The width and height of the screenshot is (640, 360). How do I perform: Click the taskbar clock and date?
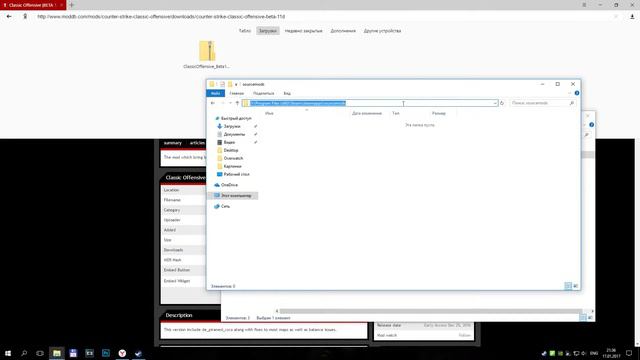[611, 353]
